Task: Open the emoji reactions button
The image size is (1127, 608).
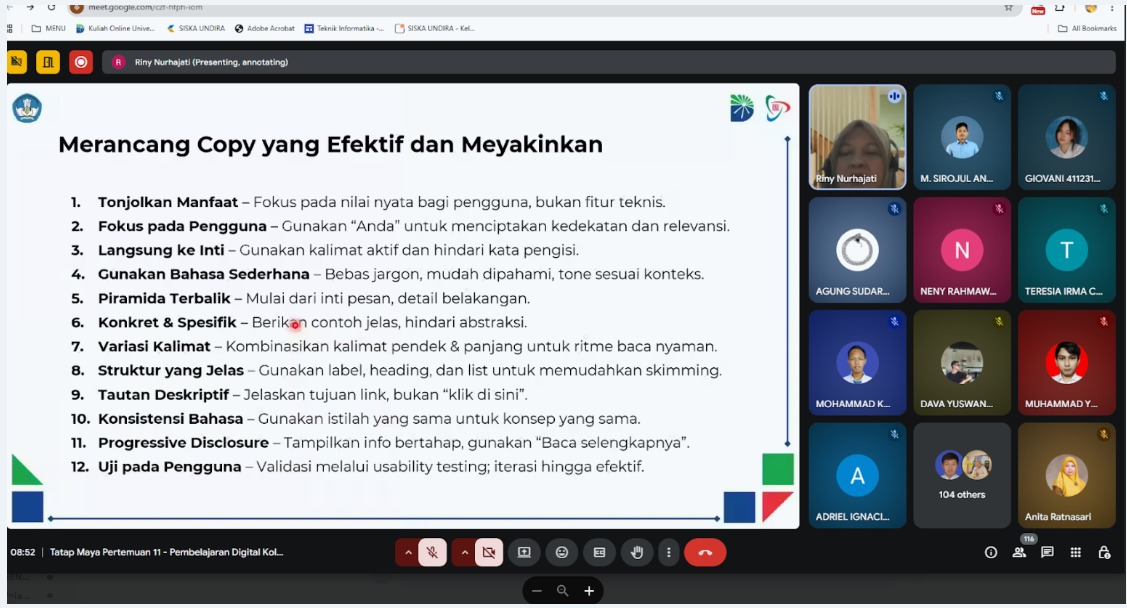Action: pos(562,553)
